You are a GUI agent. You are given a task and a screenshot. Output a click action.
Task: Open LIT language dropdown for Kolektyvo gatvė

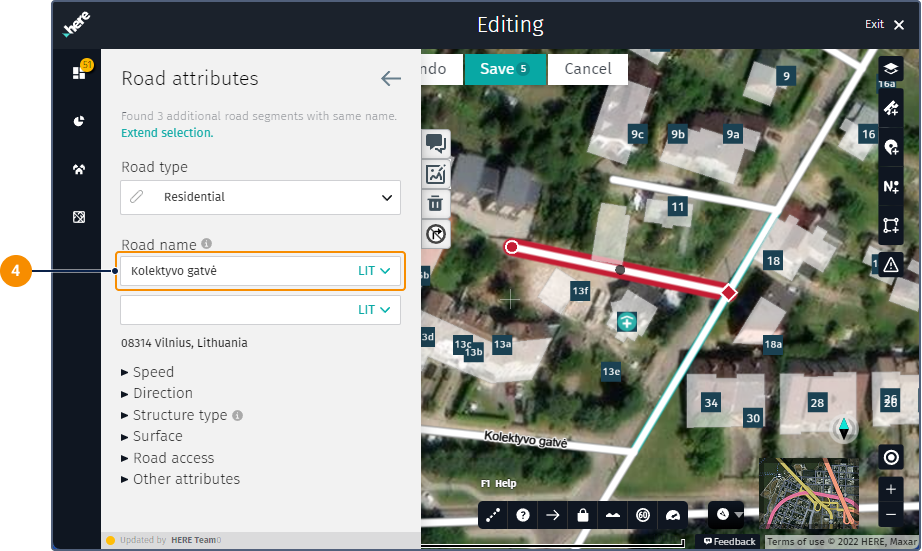[x=374, y=271]
